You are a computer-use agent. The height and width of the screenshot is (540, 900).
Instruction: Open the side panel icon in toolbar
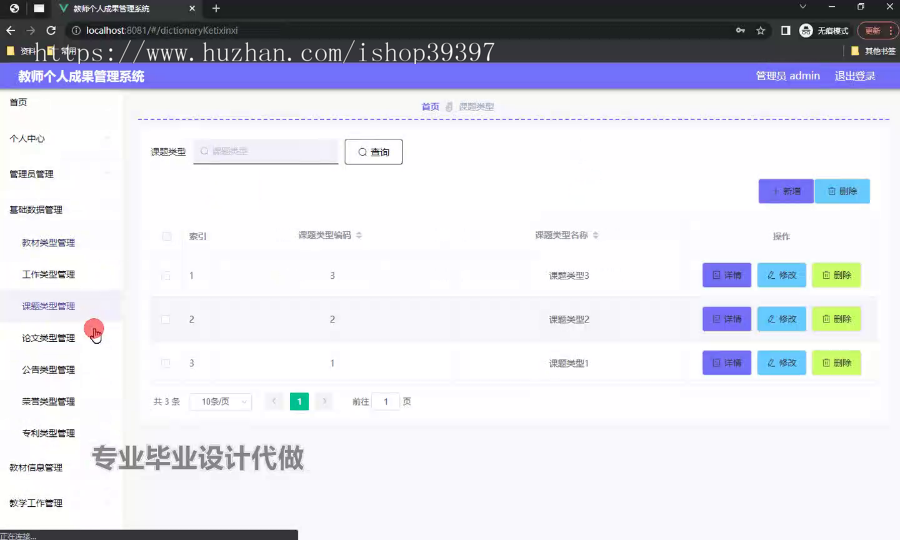click(x=785, y=30)
